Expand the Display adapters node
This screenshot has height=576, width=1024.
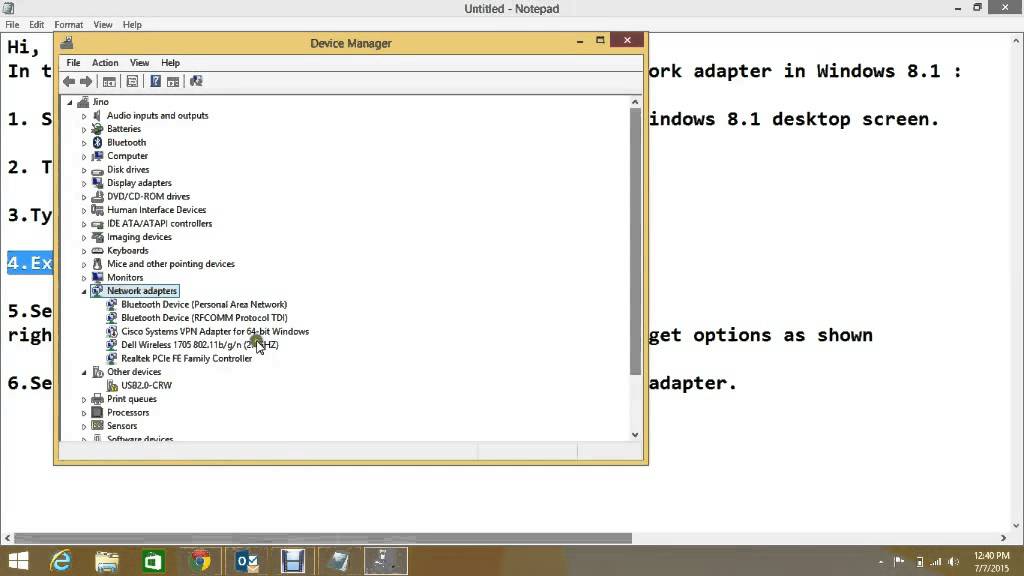[x=84, y=184]
